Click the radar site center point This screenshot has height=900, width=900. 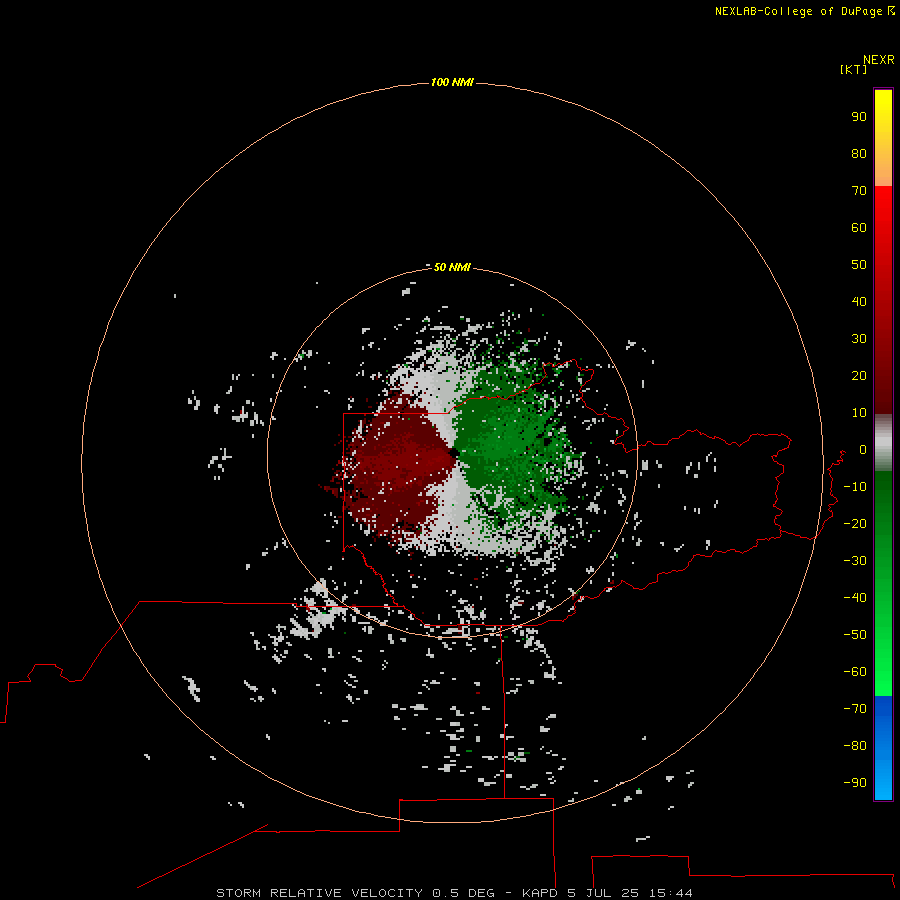pos(455,453)
